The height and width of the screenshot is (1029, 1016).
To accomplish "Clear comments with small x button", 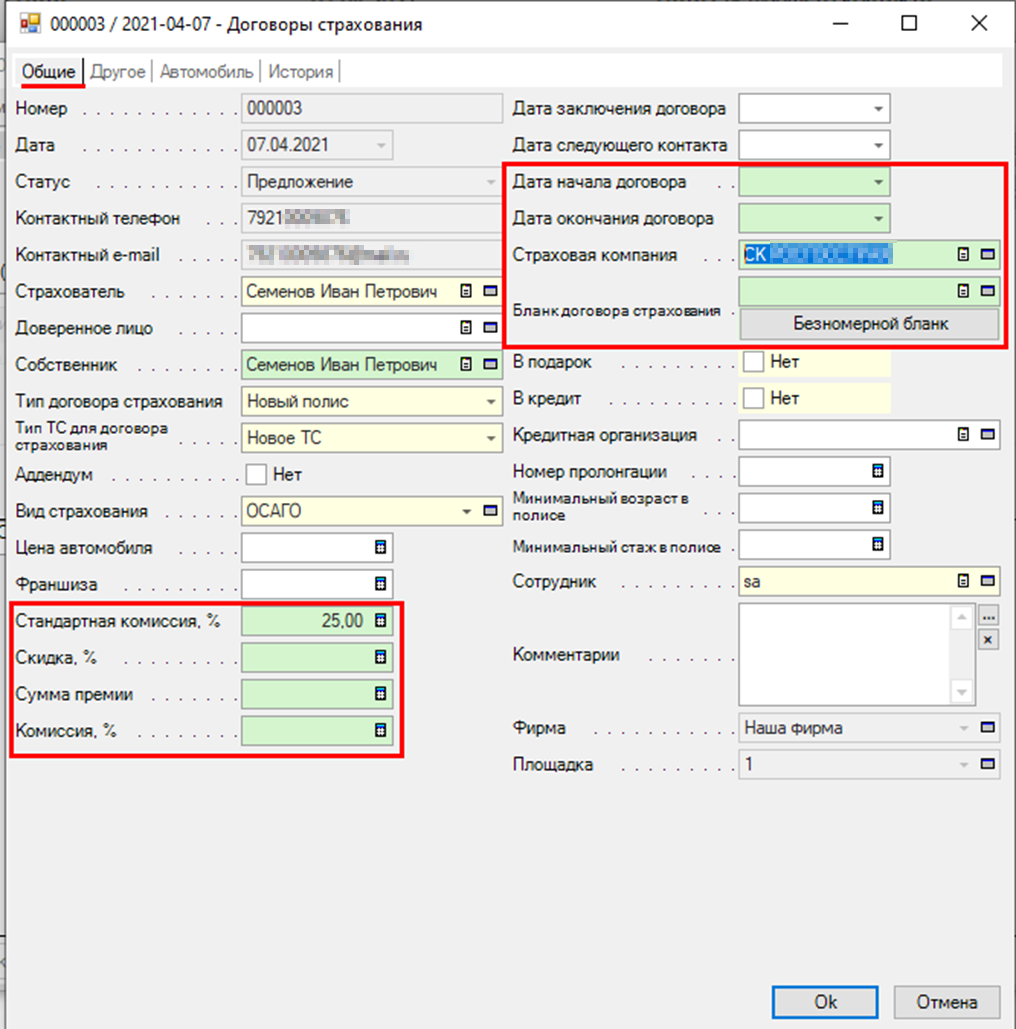I will [x=988, y=639].
